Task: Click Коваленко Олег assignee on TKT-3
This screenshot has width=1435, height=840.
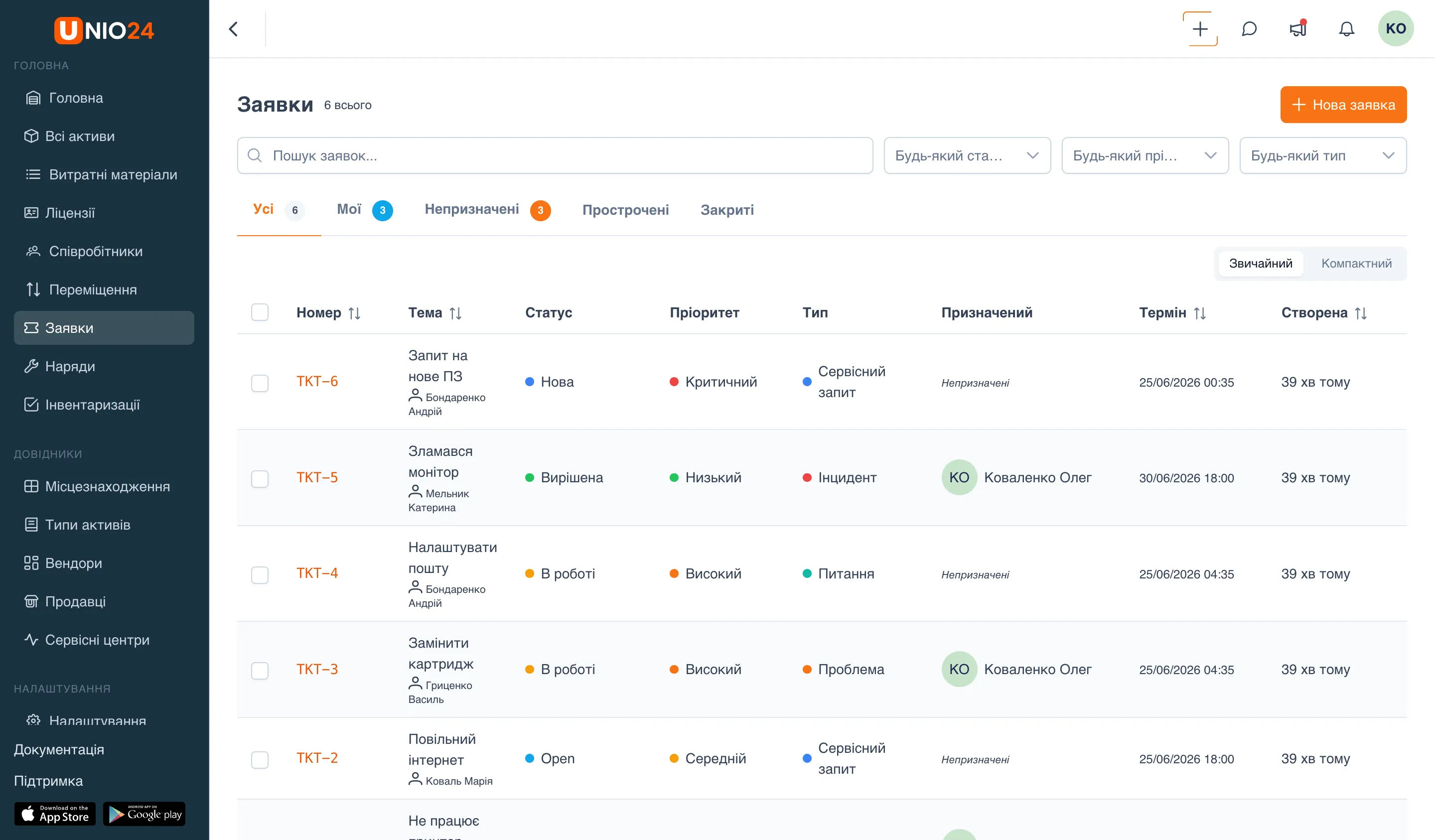Action: click(1016, 669)
